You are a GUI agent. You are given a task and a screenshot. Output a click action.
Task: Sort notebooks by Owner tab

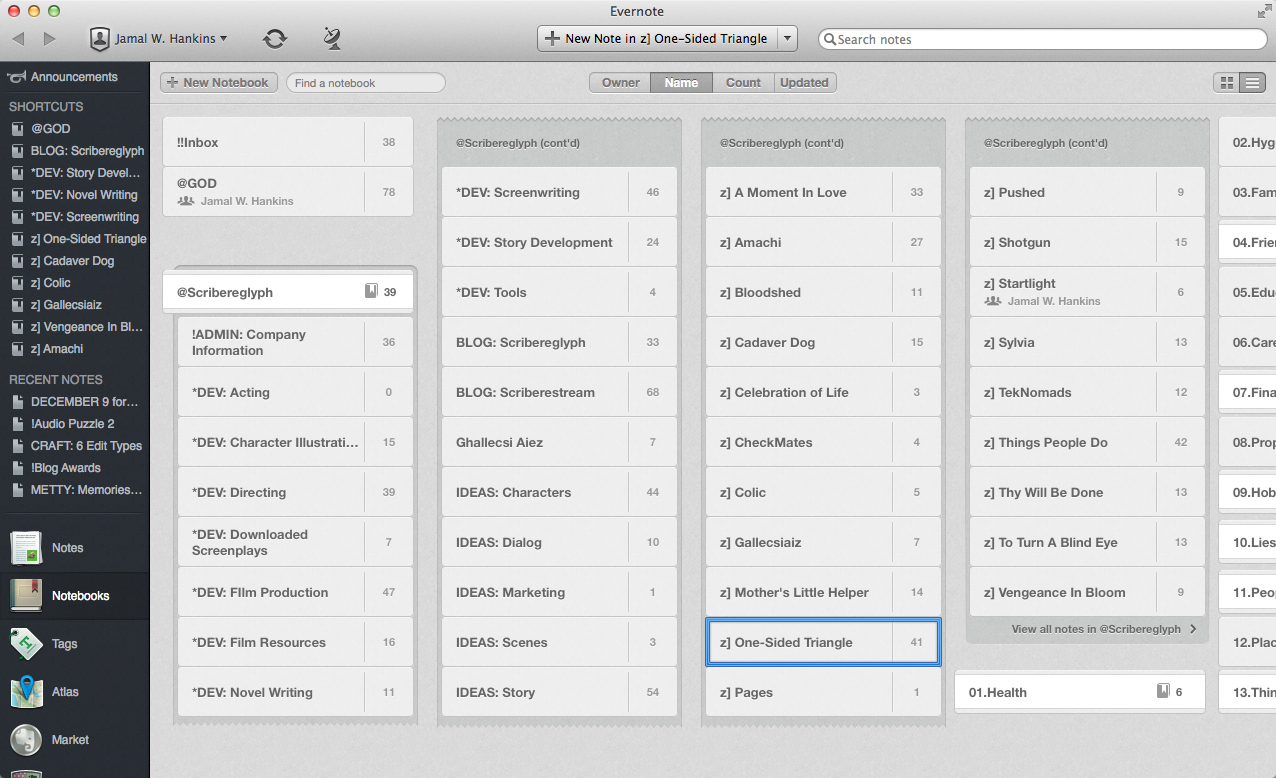pos(620,83)
